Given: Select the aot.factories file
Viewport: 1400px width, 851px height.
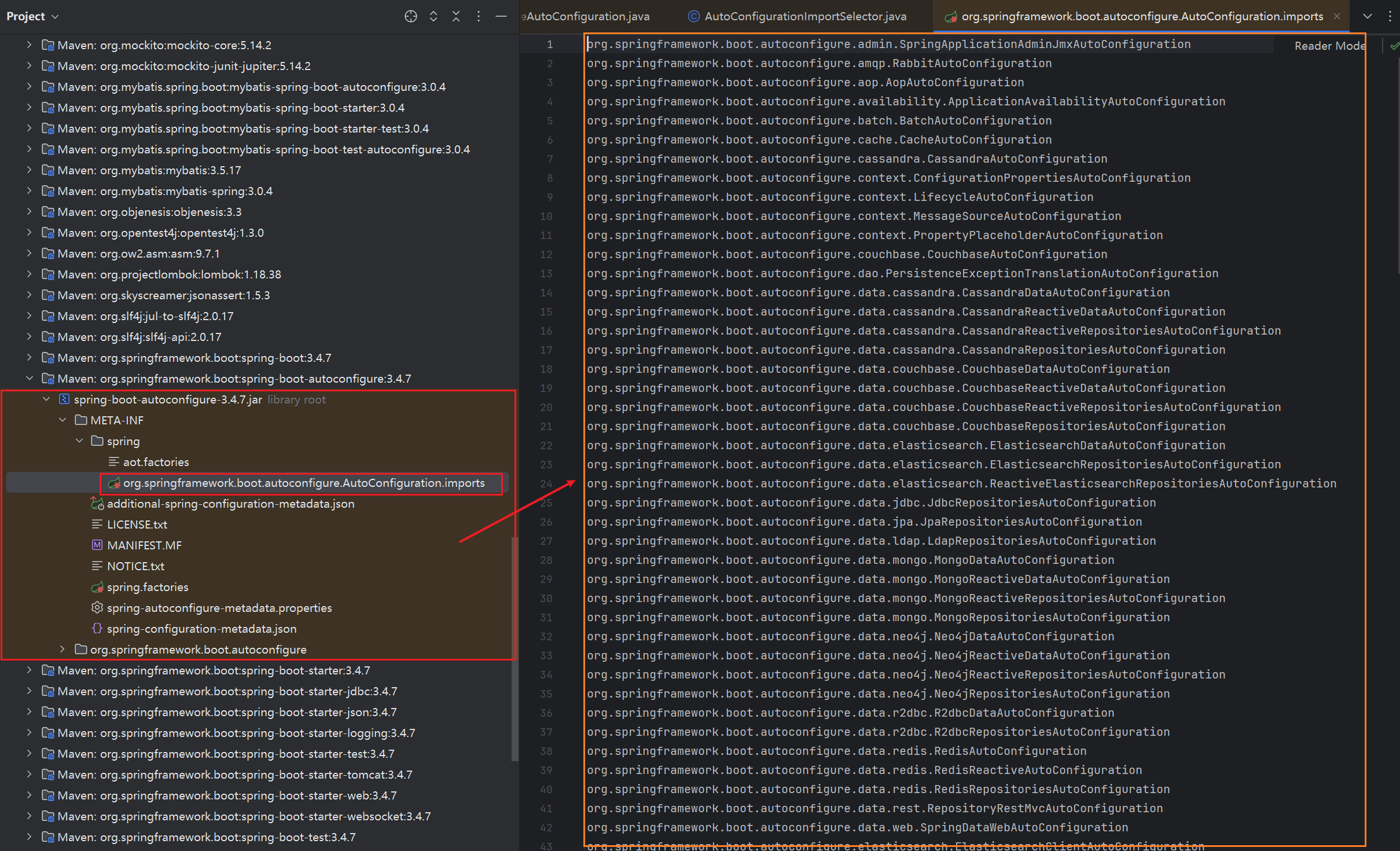Looking at the screenshot, I should [156, 462].
